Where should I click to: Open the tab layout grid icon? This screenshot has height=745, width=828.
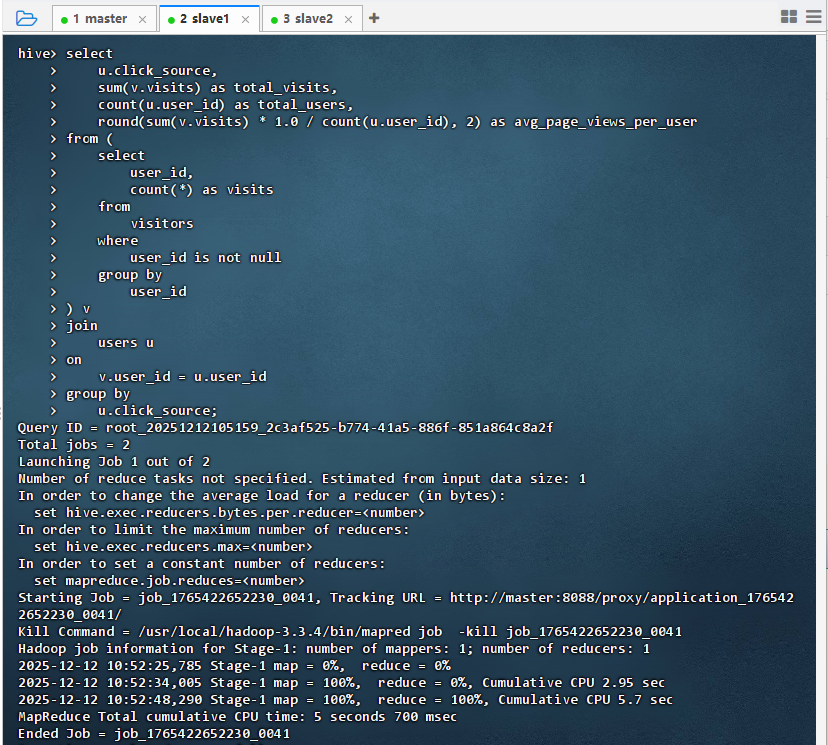tap(788, 17)
